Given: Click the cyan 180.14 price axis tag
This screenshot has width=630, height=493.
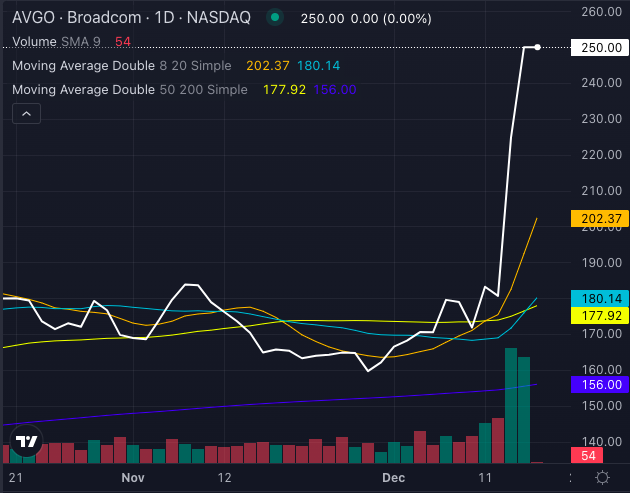Looking at the screenshot, I should 596,298.
